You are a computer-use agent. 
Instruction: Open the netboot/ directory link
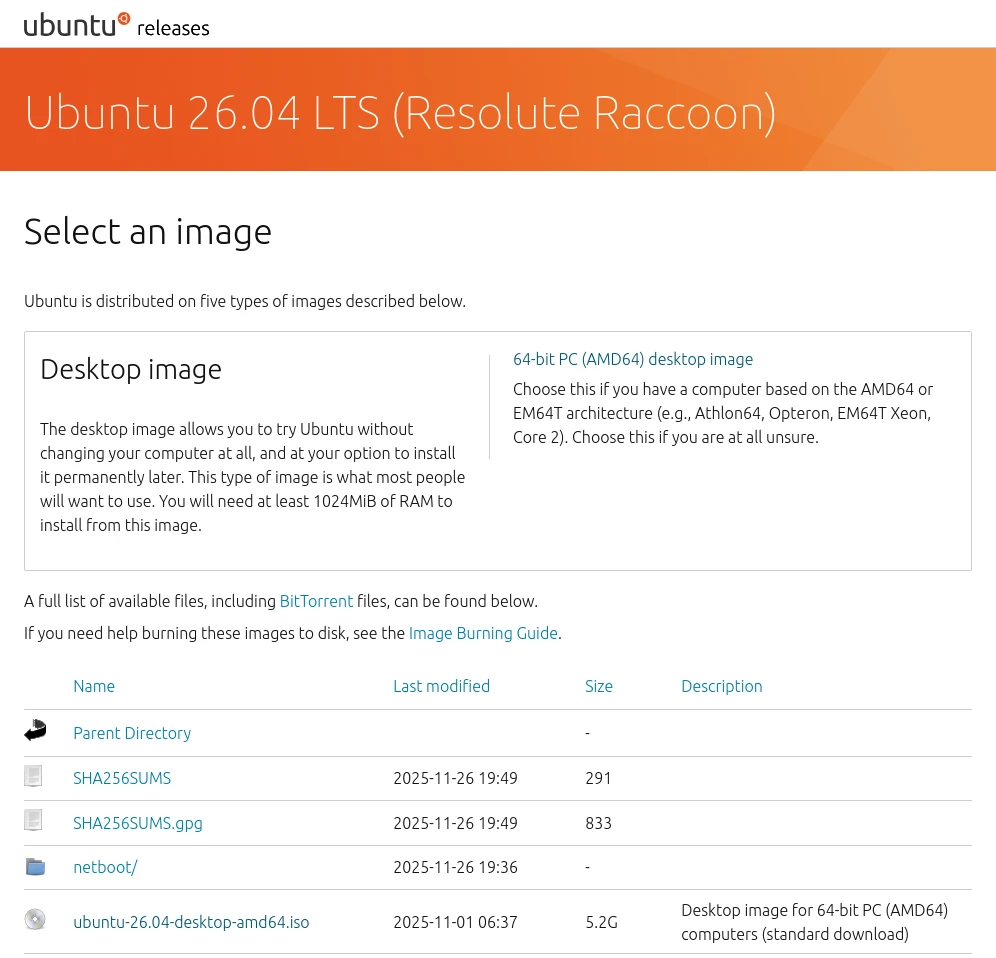click(105, 867)
